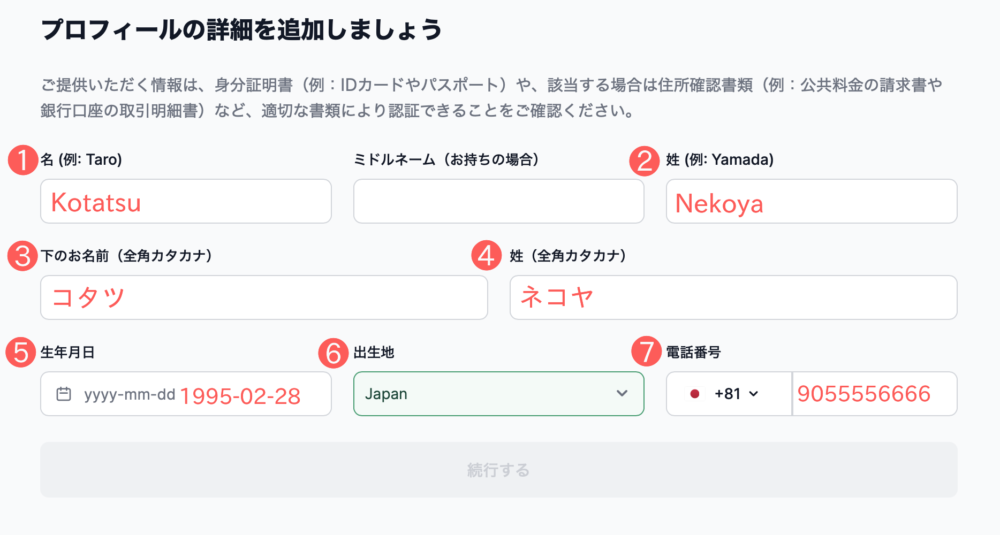
Task: Click the calendar icon in birth date field
Action: 64,394
